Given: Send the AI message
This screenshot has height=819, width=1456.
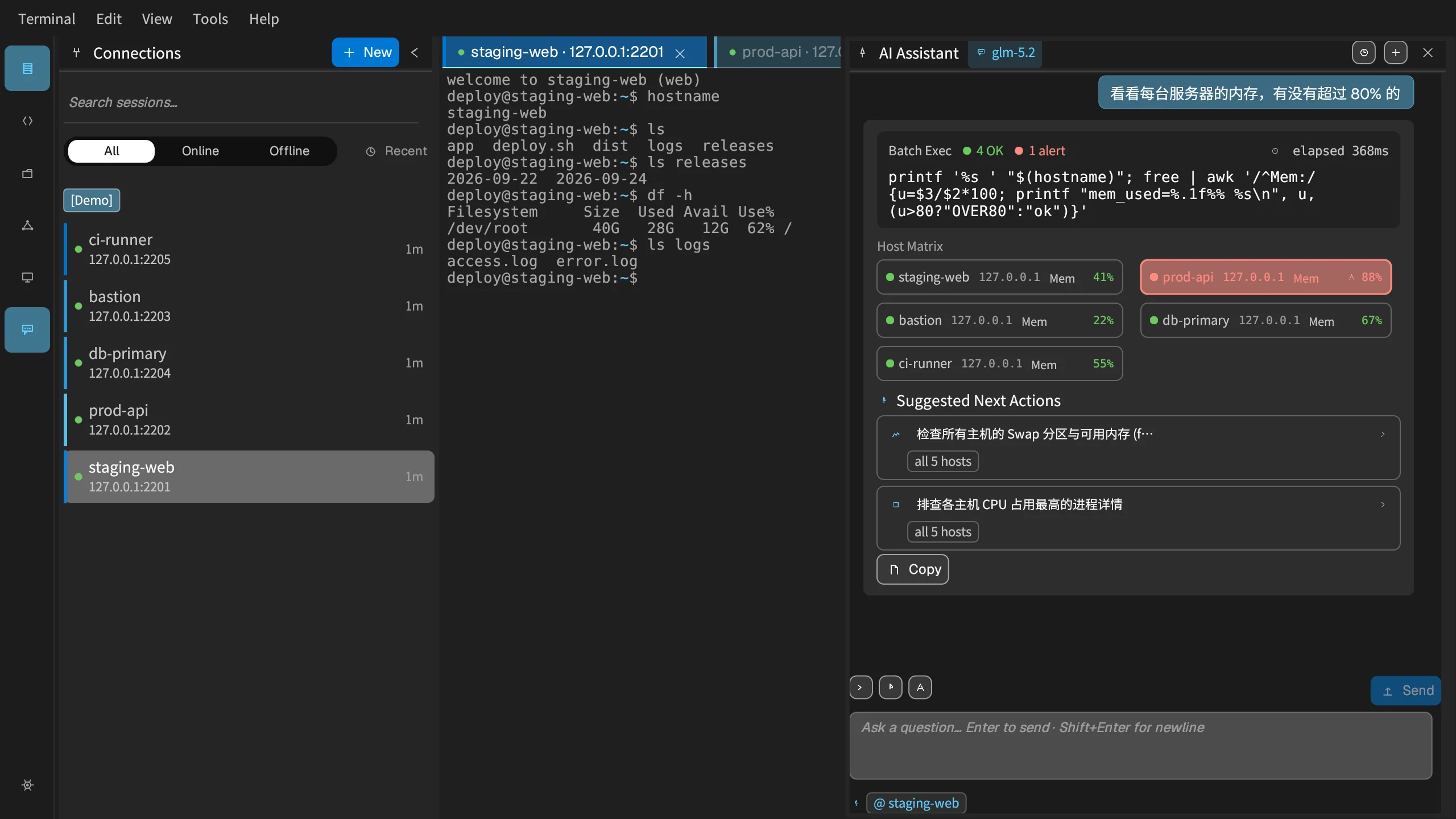Looking at the screenshot, I should (1406, 690).
